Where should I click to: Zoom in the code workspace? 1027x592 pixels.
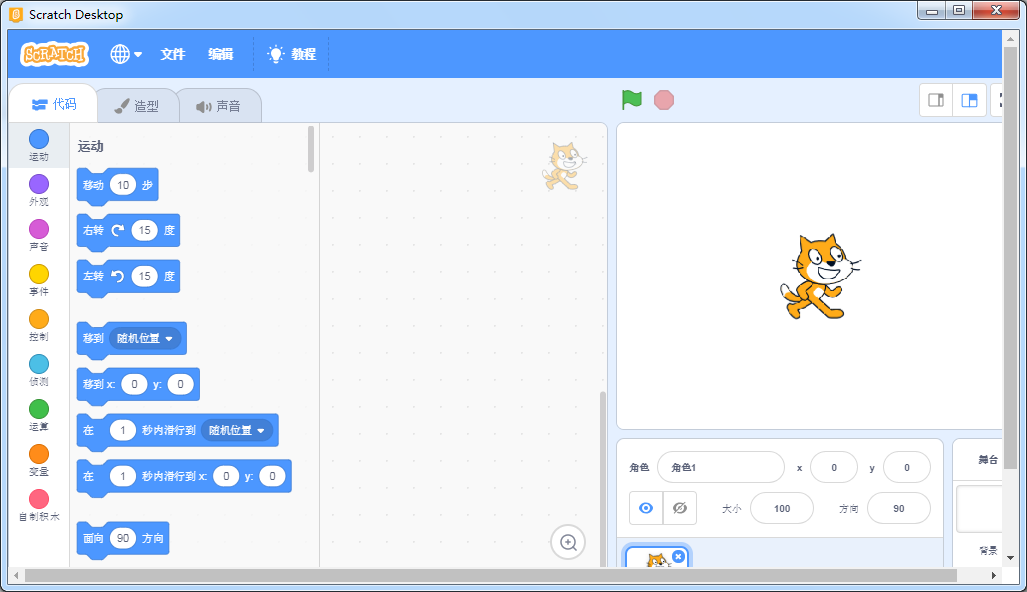tap(568, 542)
